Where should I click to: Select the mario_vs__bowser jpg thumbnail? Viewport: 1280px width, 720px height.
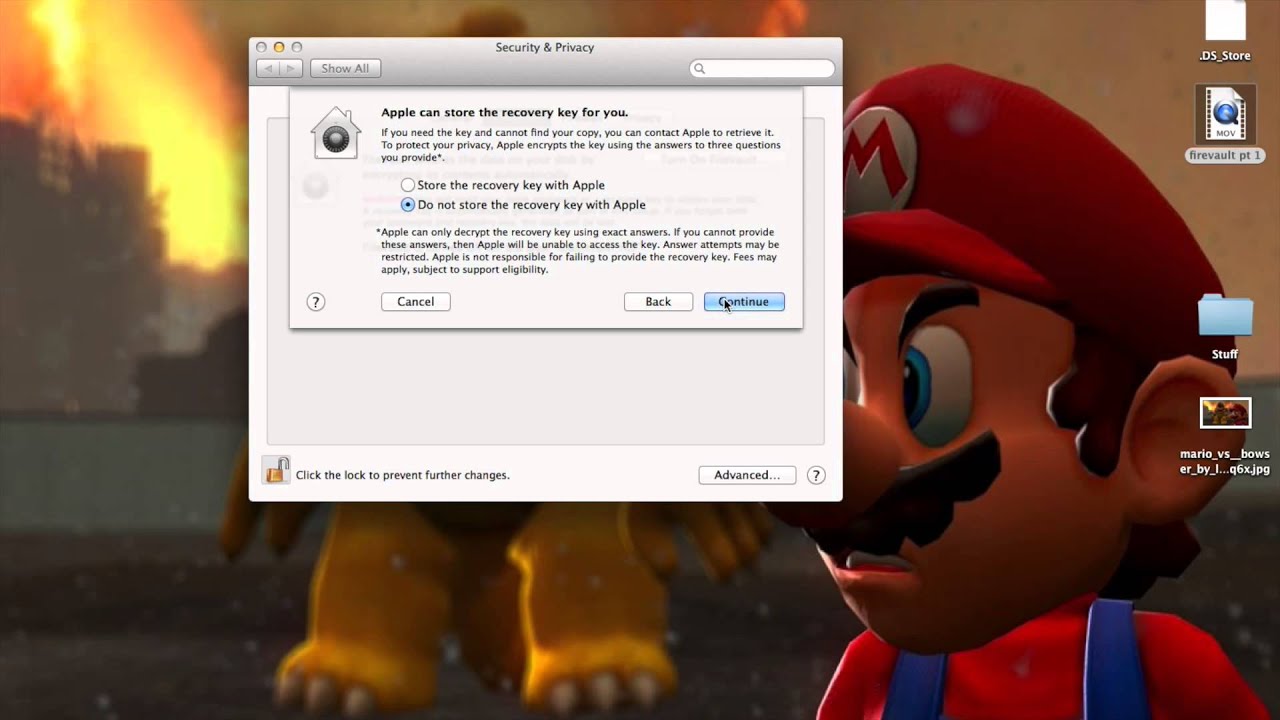coord(1225,412)
